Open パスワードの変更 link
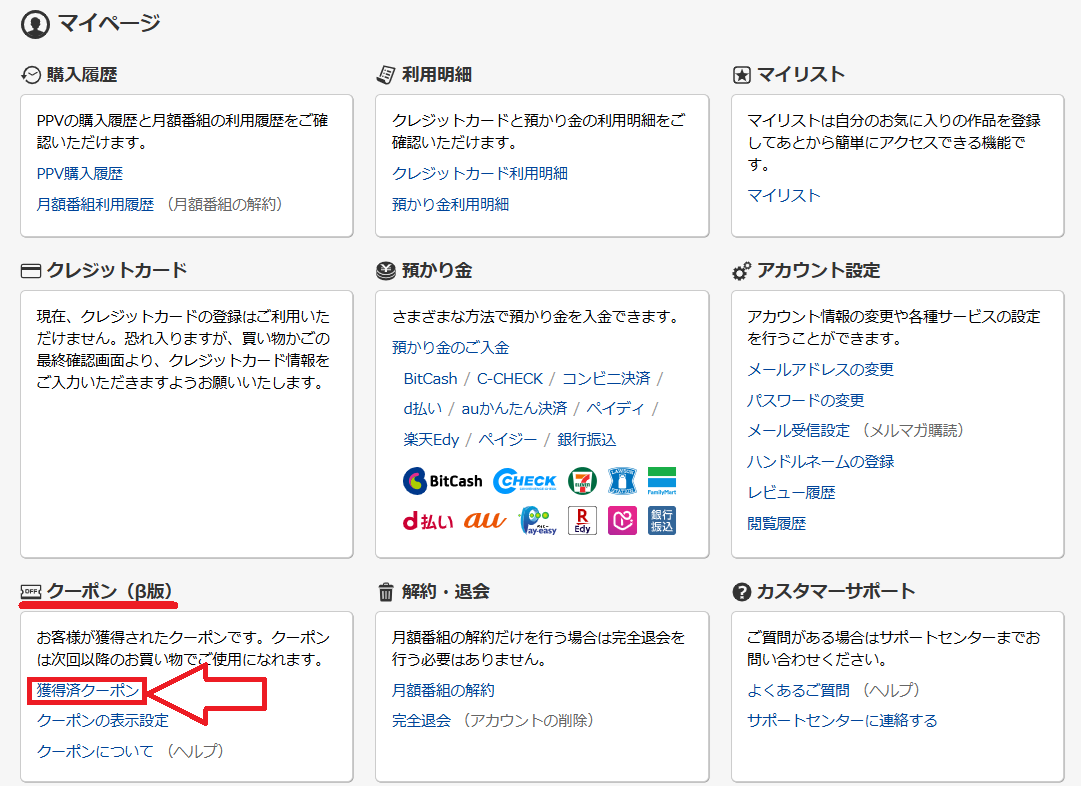The width and height of the screenshot is (1081, 786). coord(806,400)
